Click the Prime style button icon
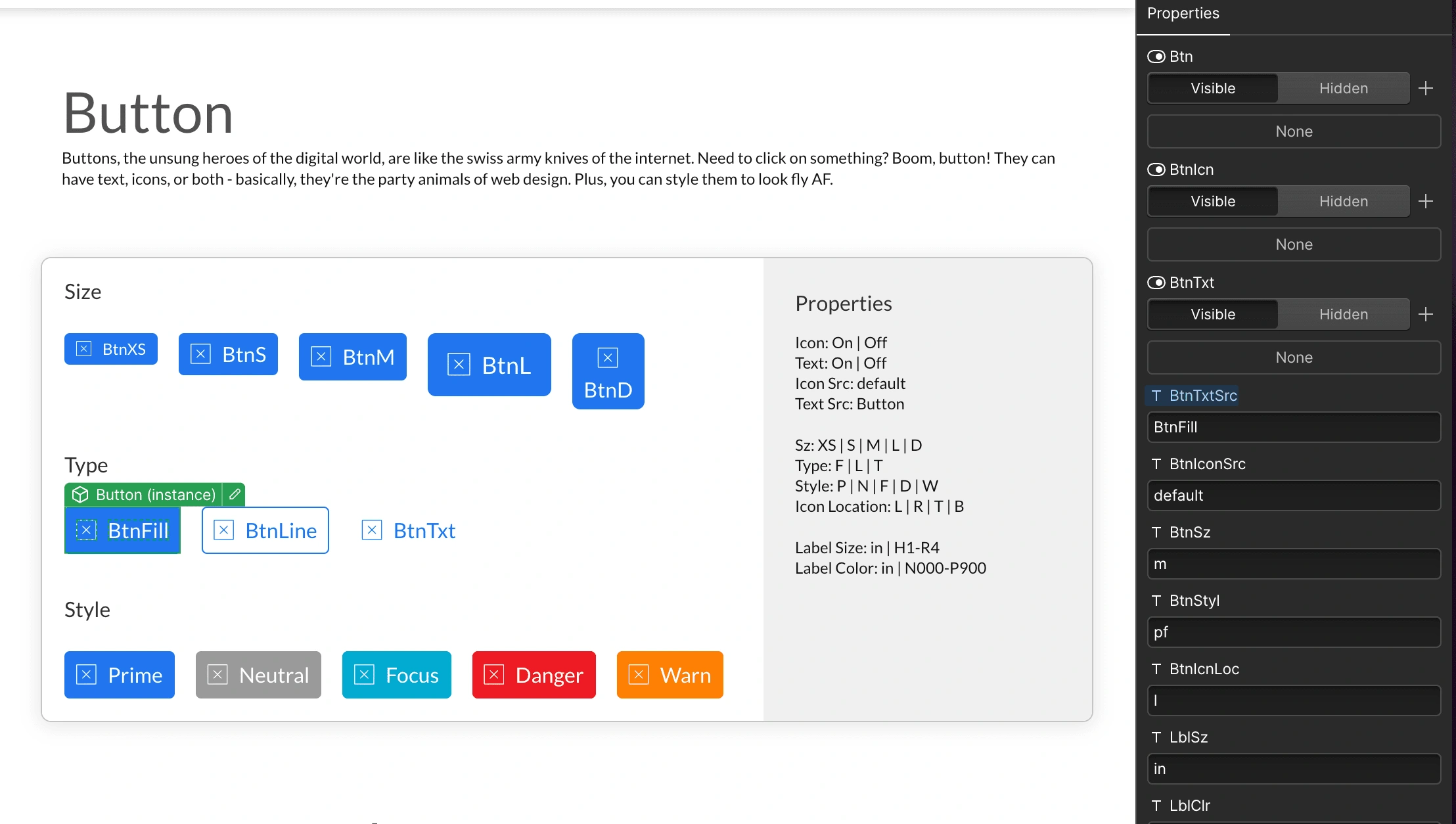Screen dimensions: 1456x824 tap(86, 675)
